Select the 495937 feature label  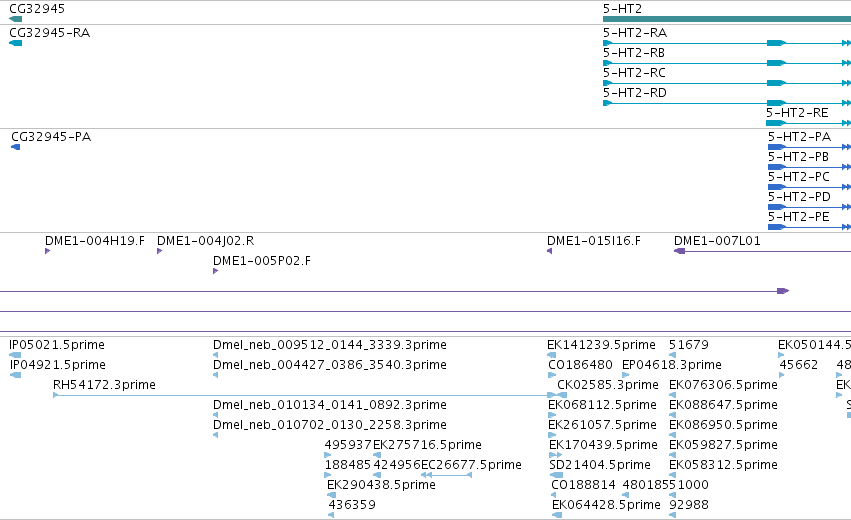click(x=348, y=445)
